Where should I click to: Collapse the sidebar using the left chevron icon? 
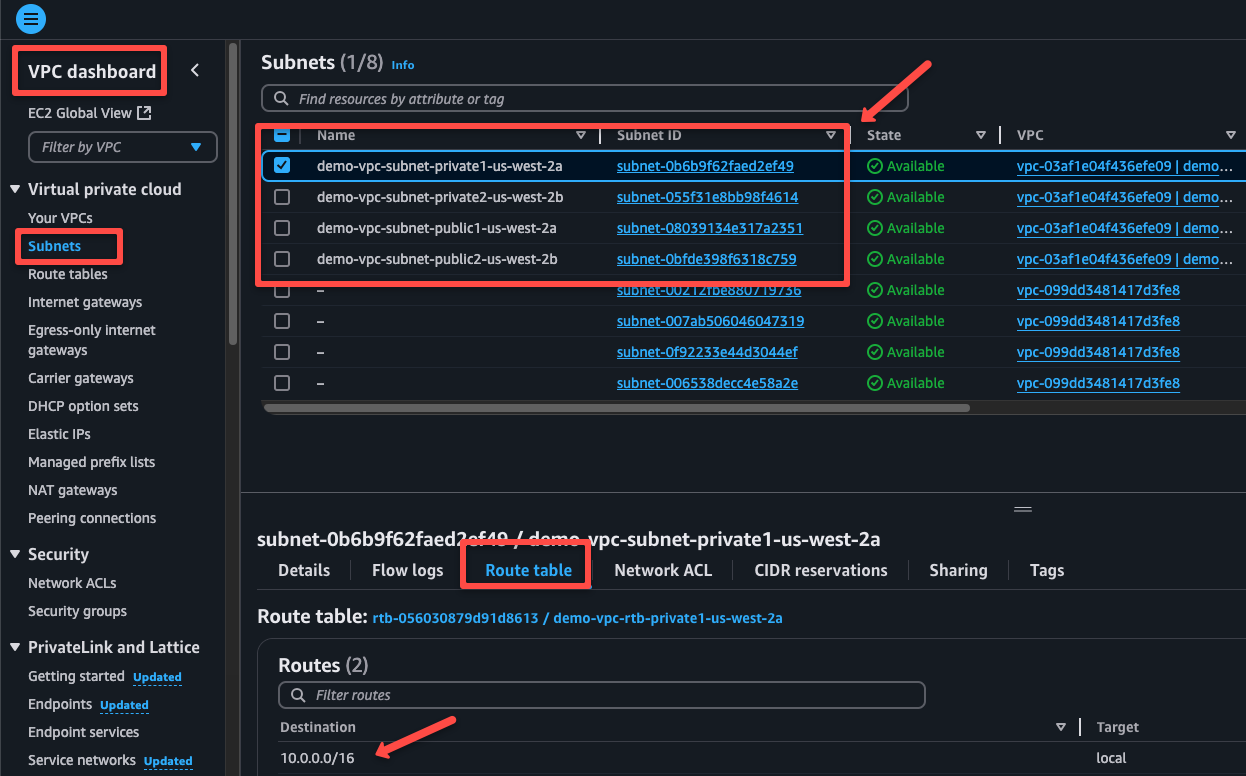pos(194,70)
